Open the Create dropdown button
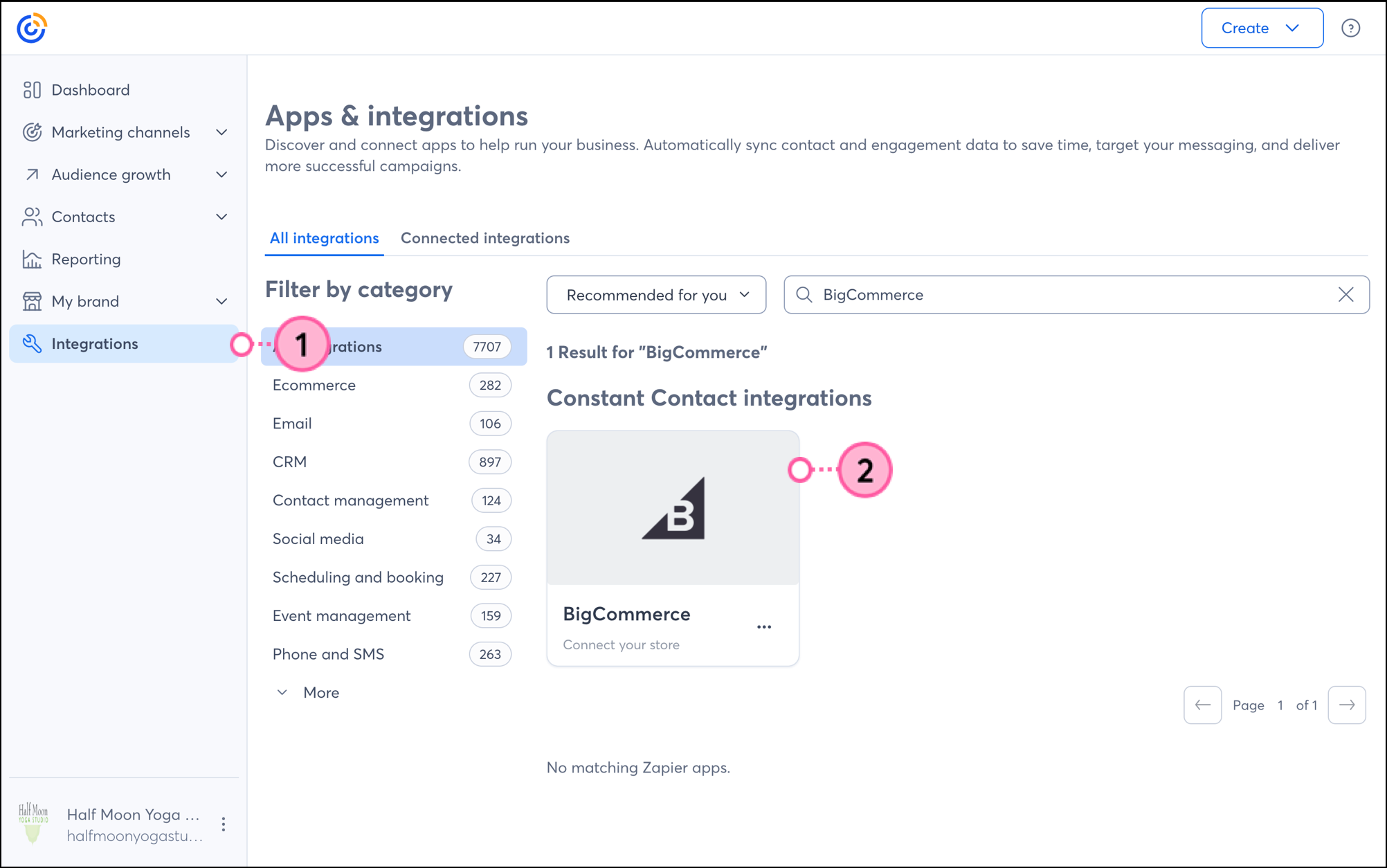Image resolution: width=1387 pixels, height=868 pixels. pos(1262,28)
